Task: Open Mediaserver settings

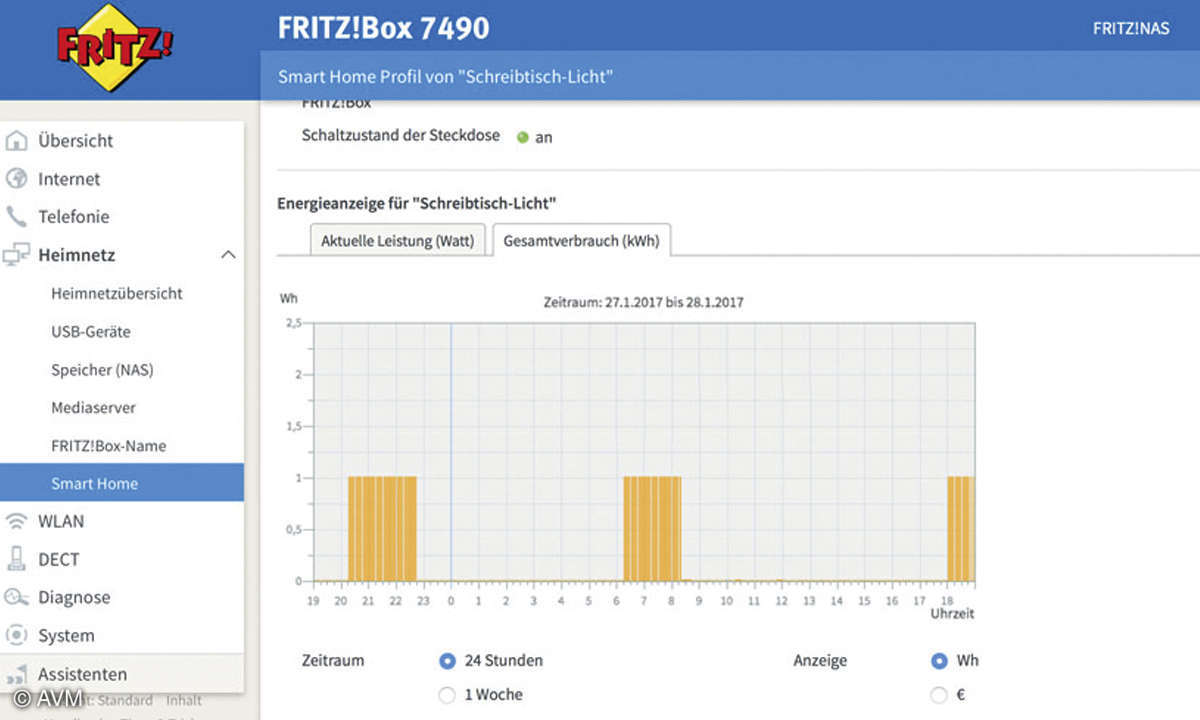Action: pyautogui.click(x=93, y=407)
